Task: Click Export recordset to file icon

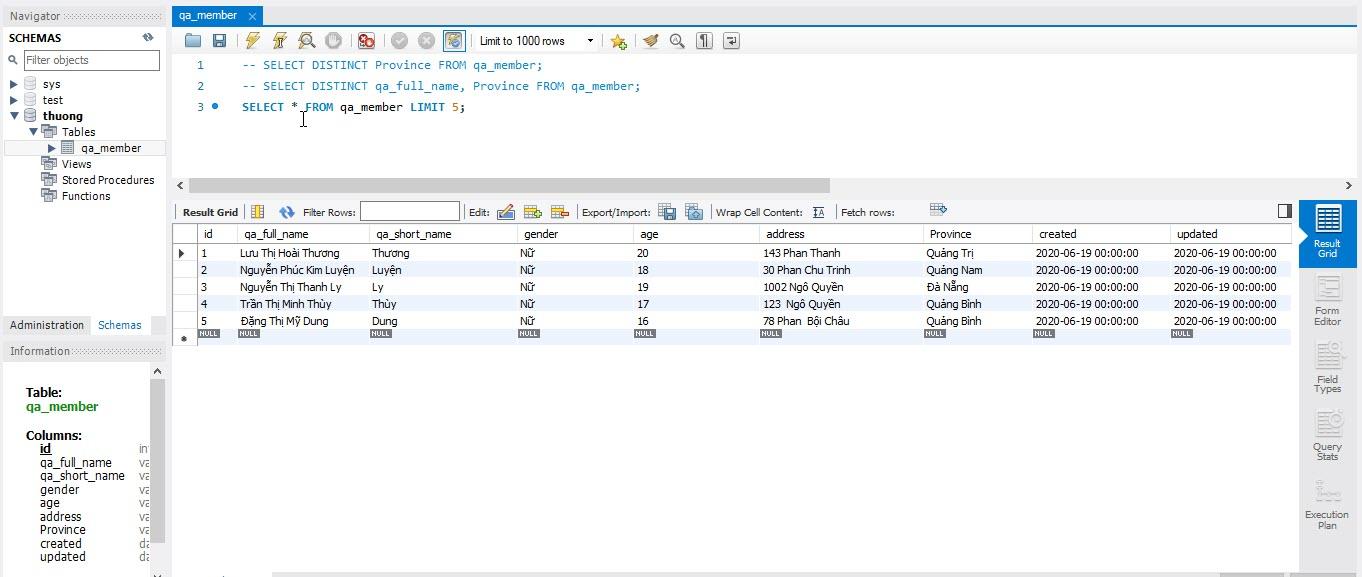Action: click(667, 212)
